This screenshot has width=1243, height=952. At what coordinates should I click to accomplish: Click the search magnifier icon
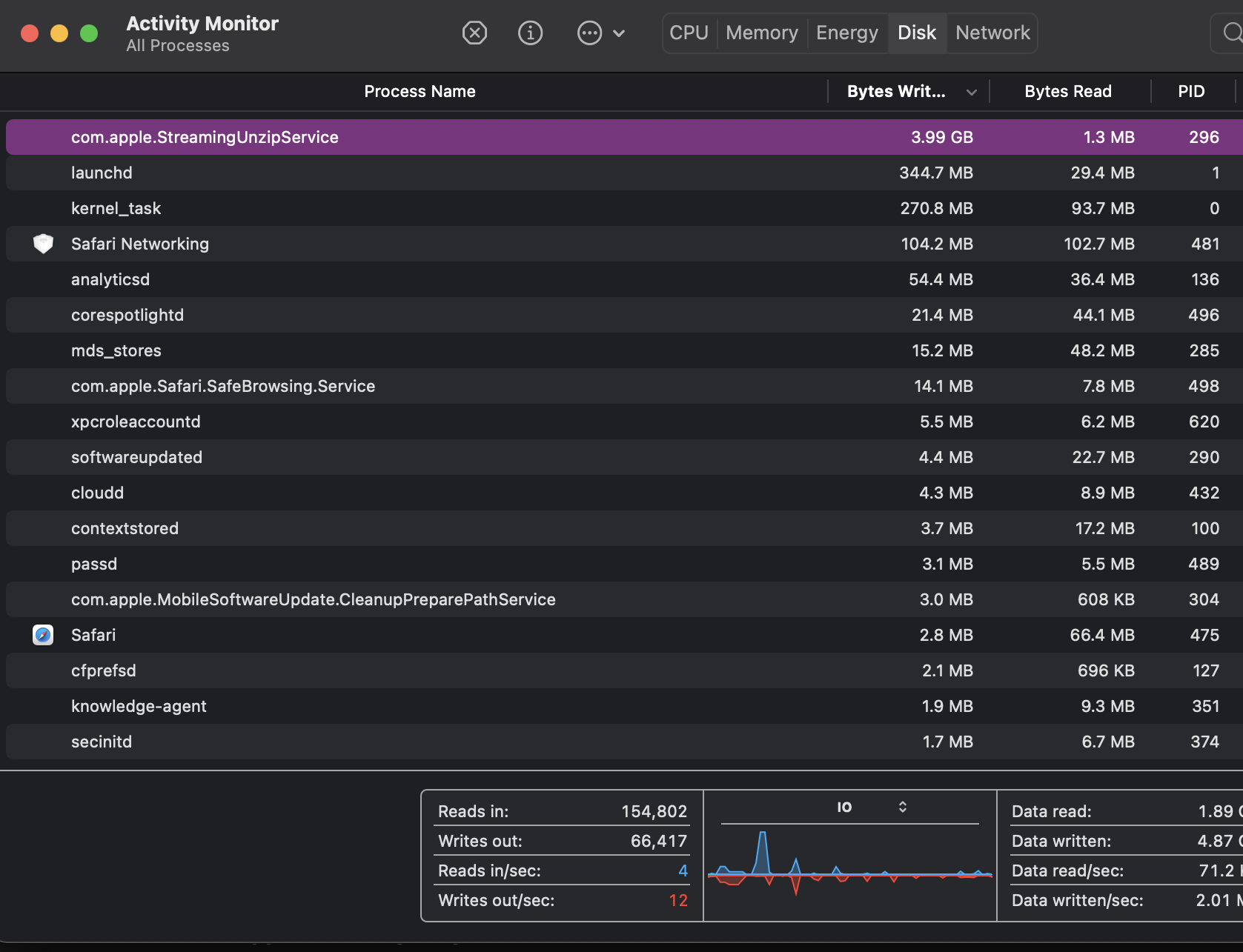tap(1231, 33)
